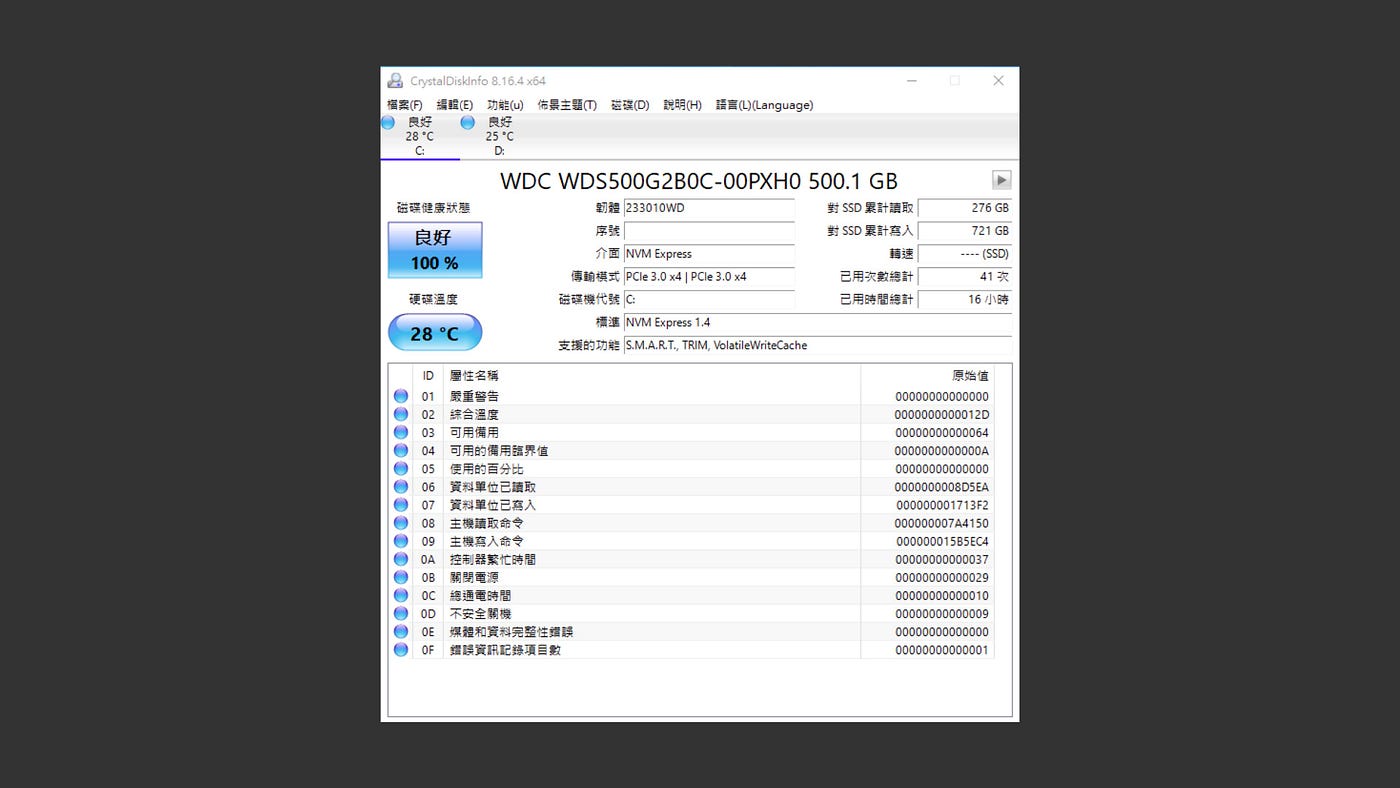The height and width of the screenshot is (788, 1400).
Task: Click the status orb for row 07 資料單位已寫入
Action: pyautogui.click(x=401, y=505)
